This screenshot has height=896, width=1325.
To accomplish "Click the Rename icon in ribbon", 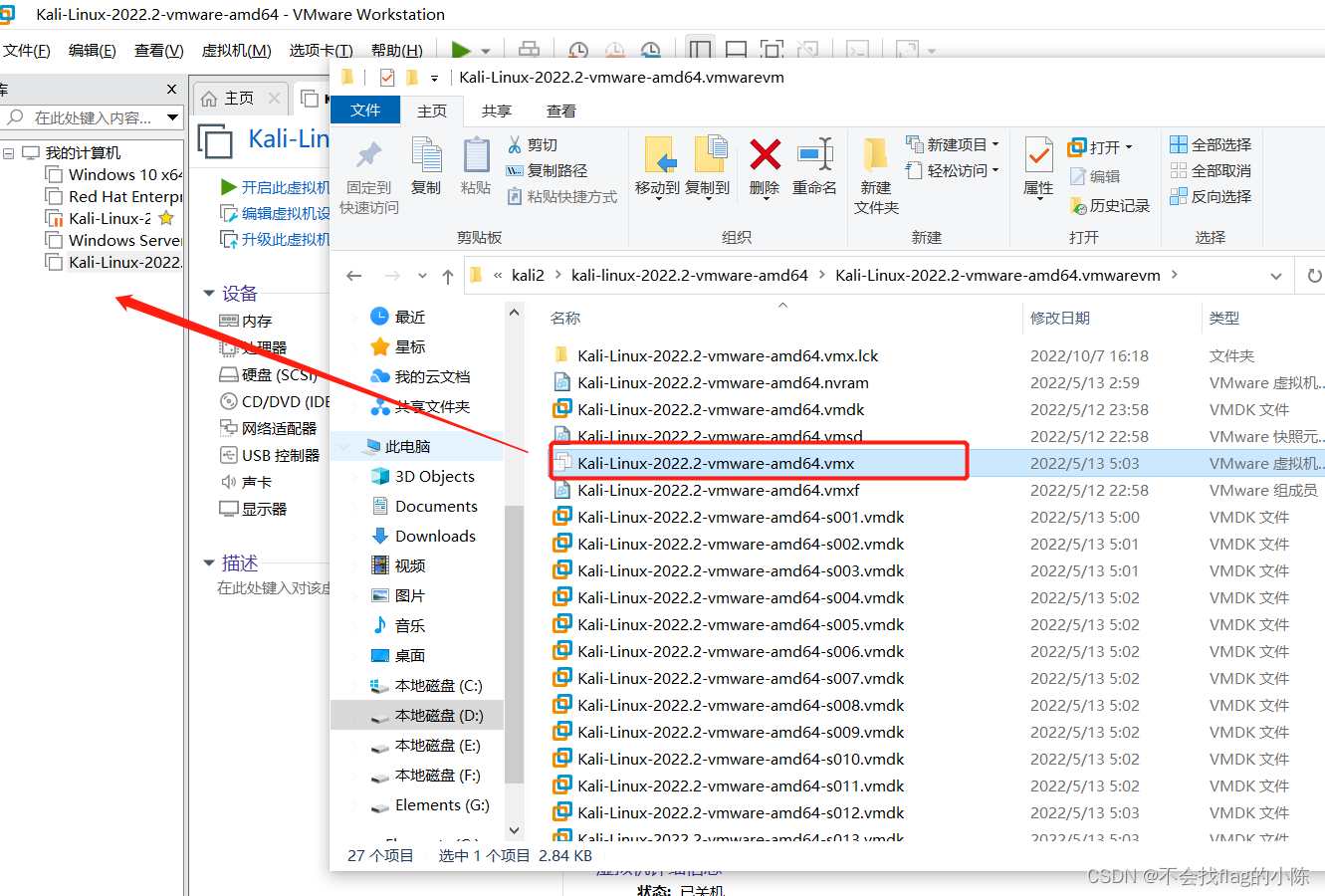I will (x=814, y=155).
